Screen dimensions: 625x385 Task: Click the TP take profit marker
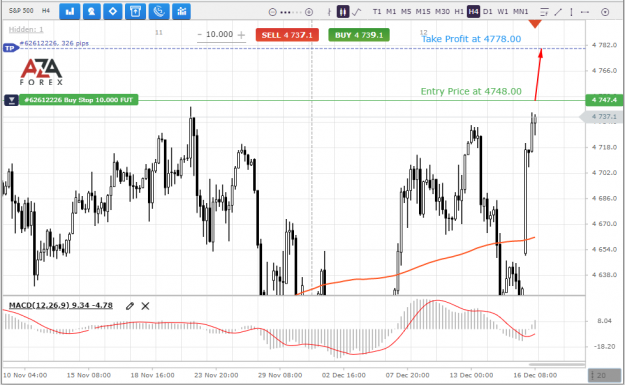pyautogui.click(x=10, y=48)
